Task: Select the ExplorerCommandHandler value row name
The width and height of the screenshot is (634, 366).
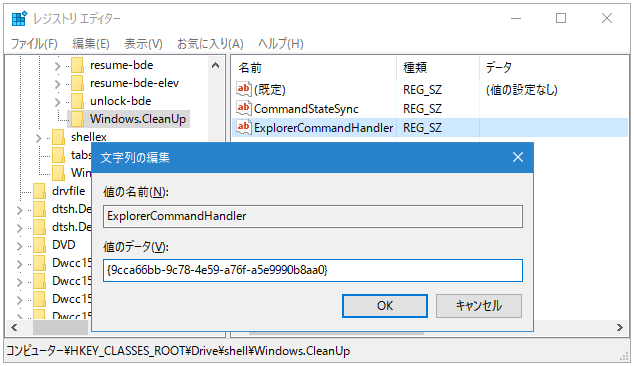Action: pyautogui.click(x=323, y=127)
